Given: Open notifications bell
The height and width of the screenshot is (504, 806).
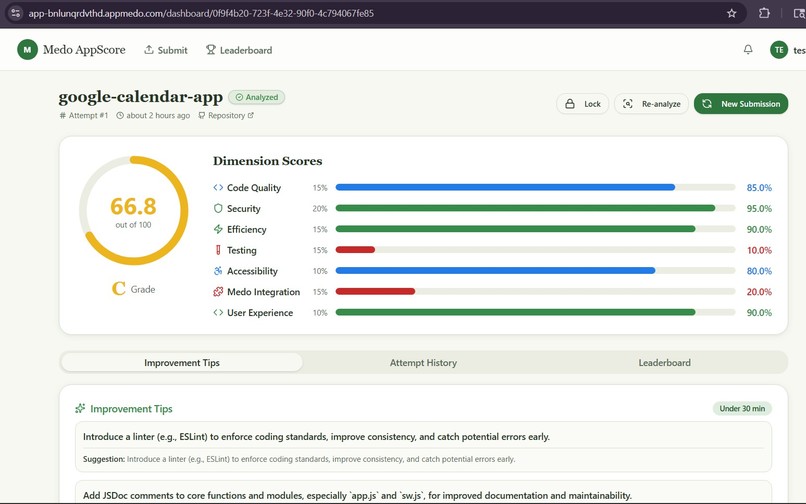Looking at the screenshot, I should (x=748, y=49).
